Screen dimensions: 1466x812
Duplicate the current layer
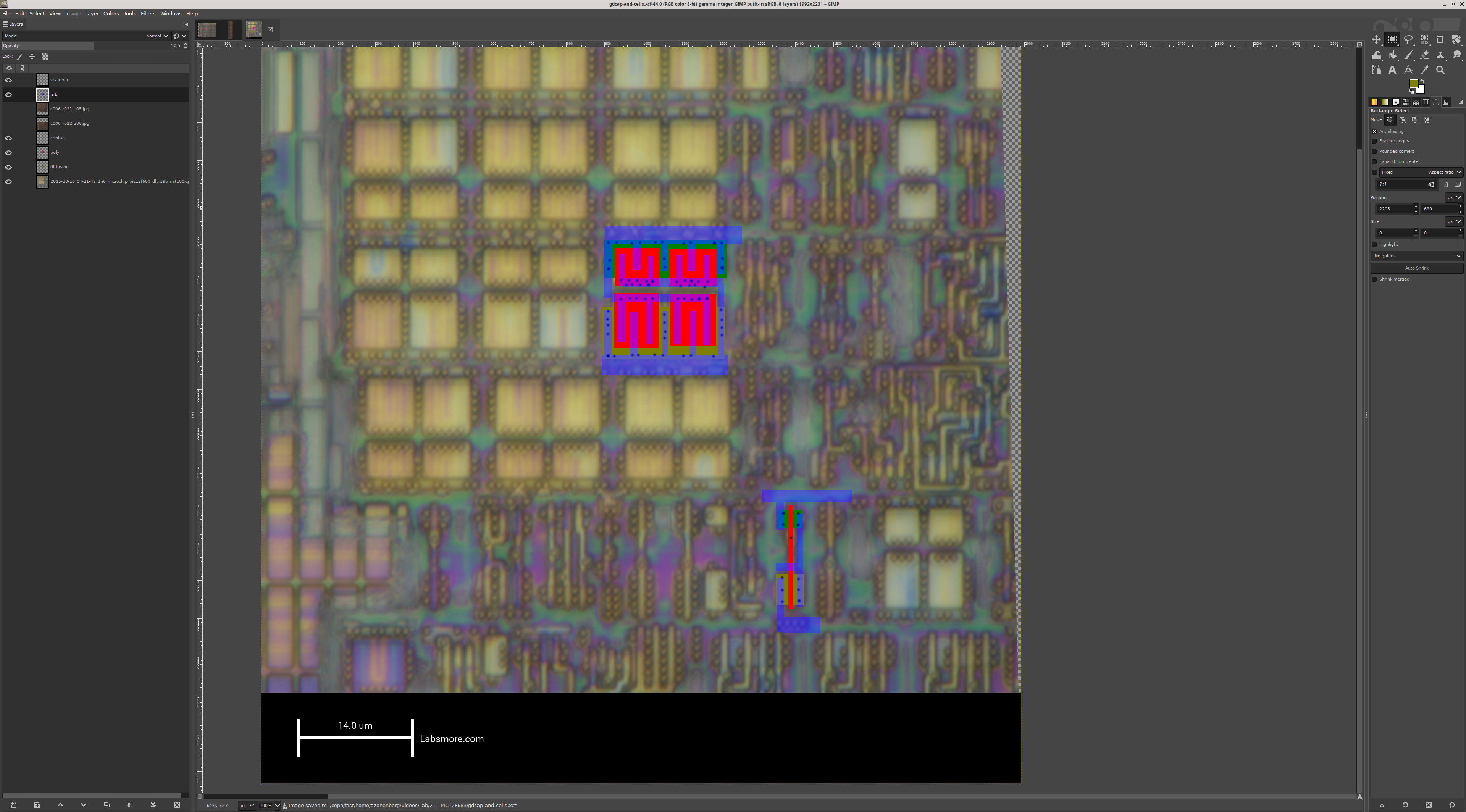point(107,805)
